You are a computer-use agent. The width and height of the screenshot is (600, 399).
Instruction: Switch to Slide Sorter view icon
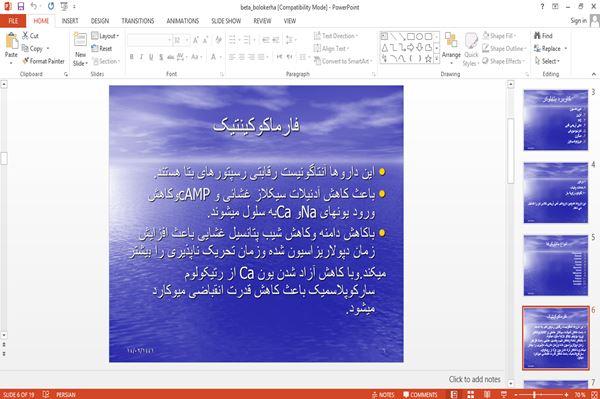[x=471, y=394]
